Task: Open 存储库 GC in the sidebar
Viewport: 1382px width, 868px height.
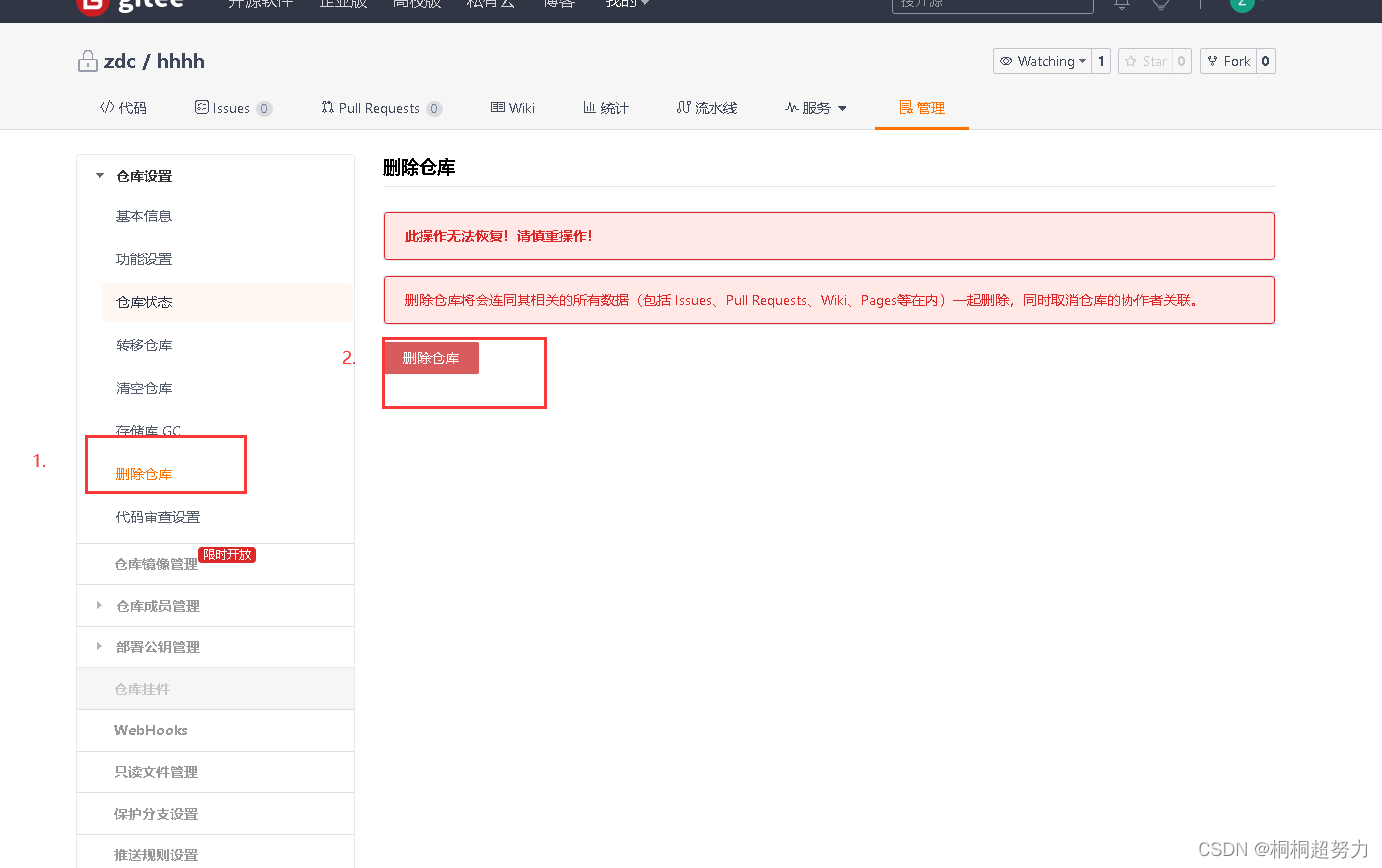Action: click(x=148, y=431)
